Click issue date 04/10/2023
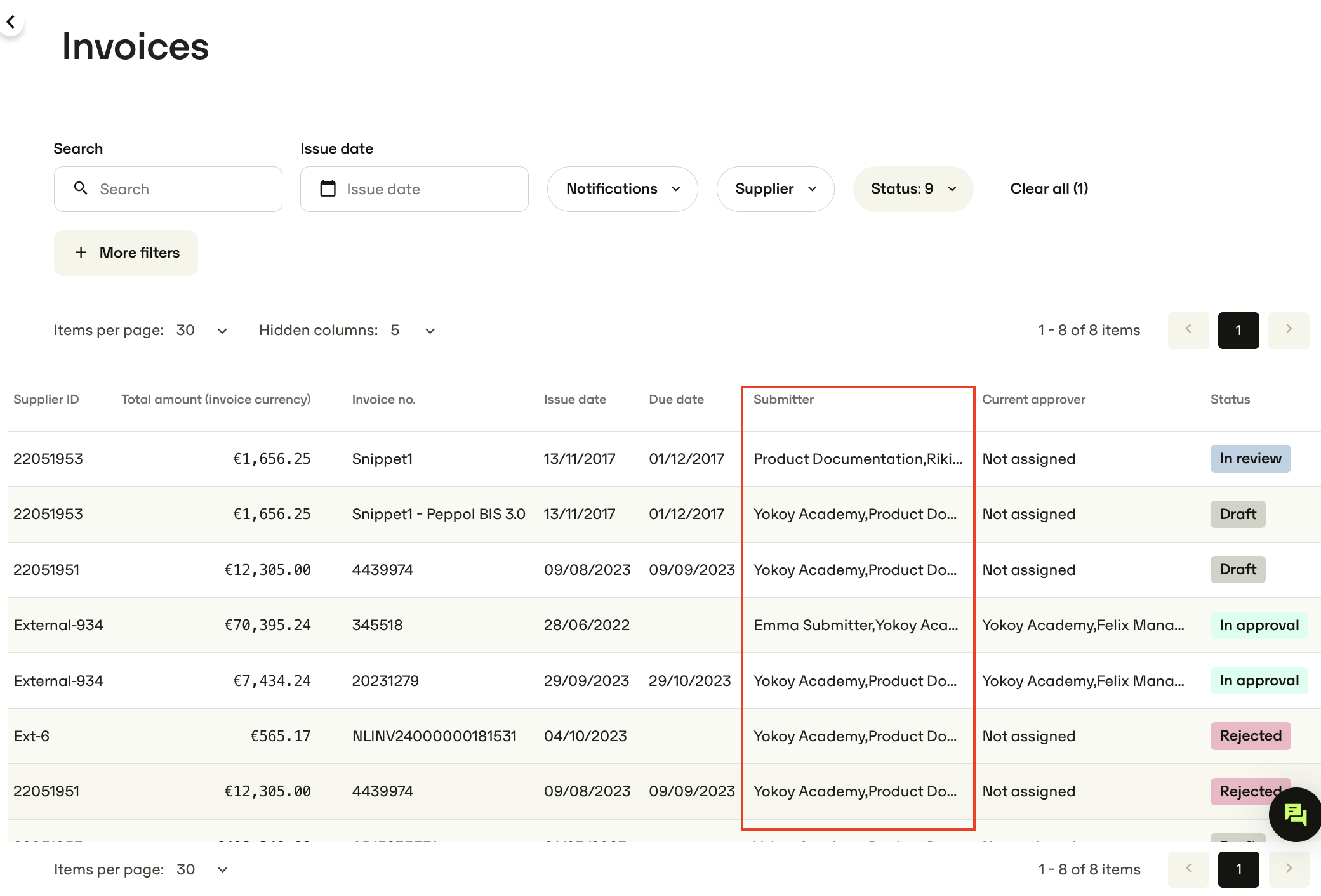 [x=585, y=736]
